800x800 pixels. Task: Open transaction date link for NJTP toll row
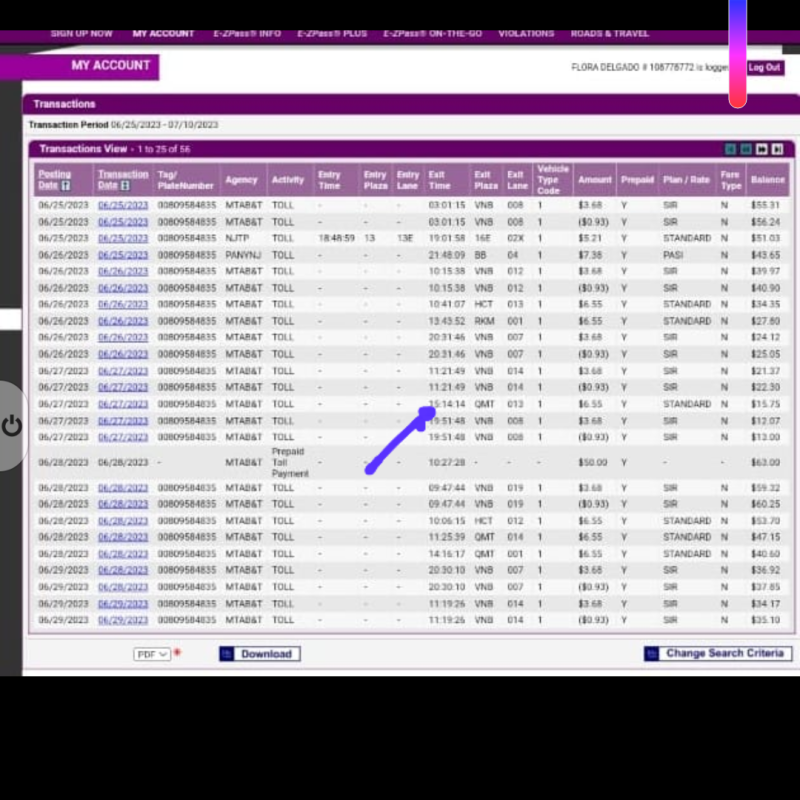(123, 238)
